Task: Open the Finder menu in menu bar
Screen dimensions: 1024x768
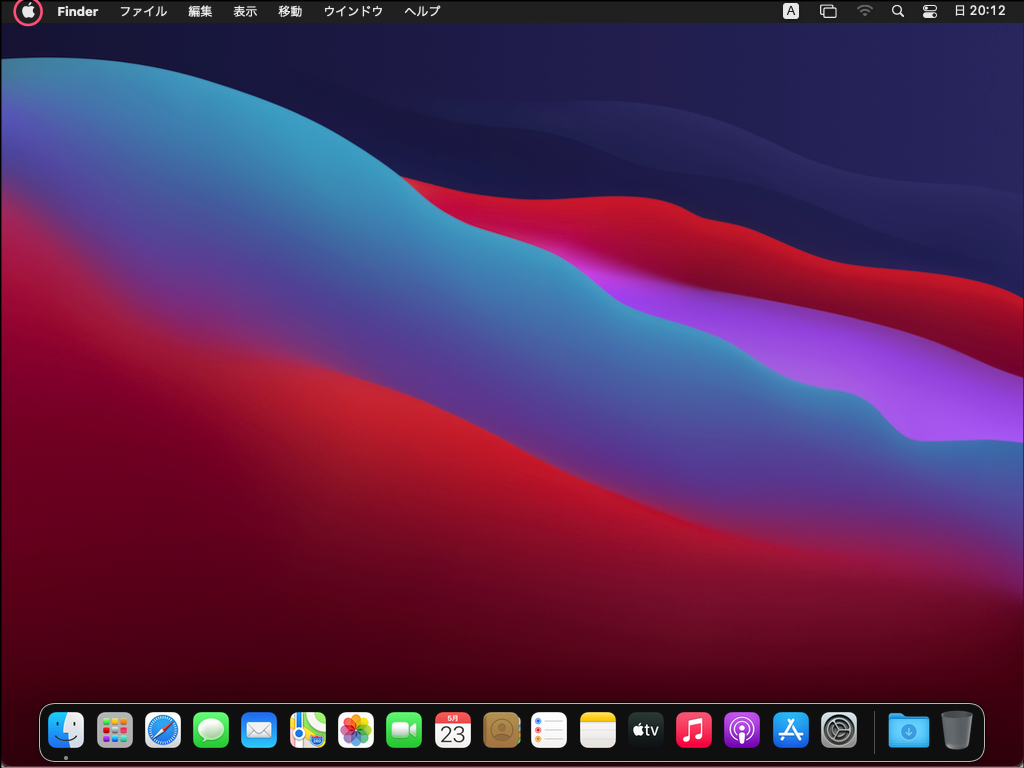Action: pyautogui.click(x=78, y=11)
